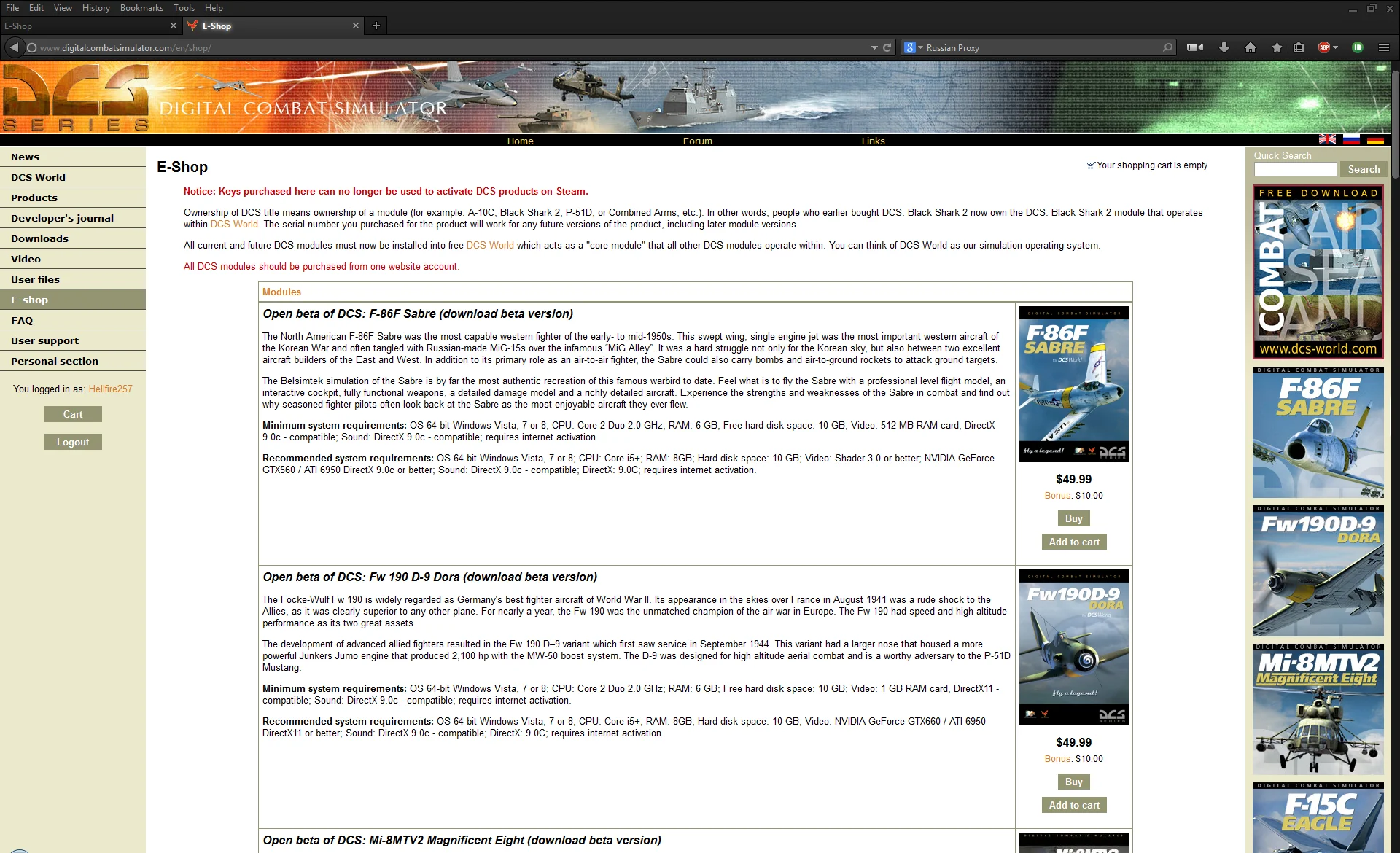Viewport: 1400px width, 853px height.
Task: Expand the Adblock Plus dropdown arrow
Action: point(1336,47)
